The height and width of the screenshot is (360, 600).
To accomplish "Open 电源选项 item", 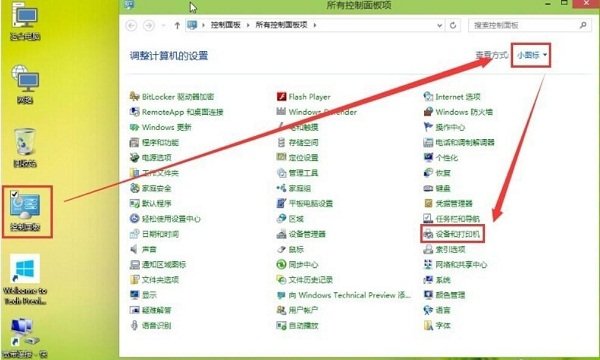I will coord(150,158).
